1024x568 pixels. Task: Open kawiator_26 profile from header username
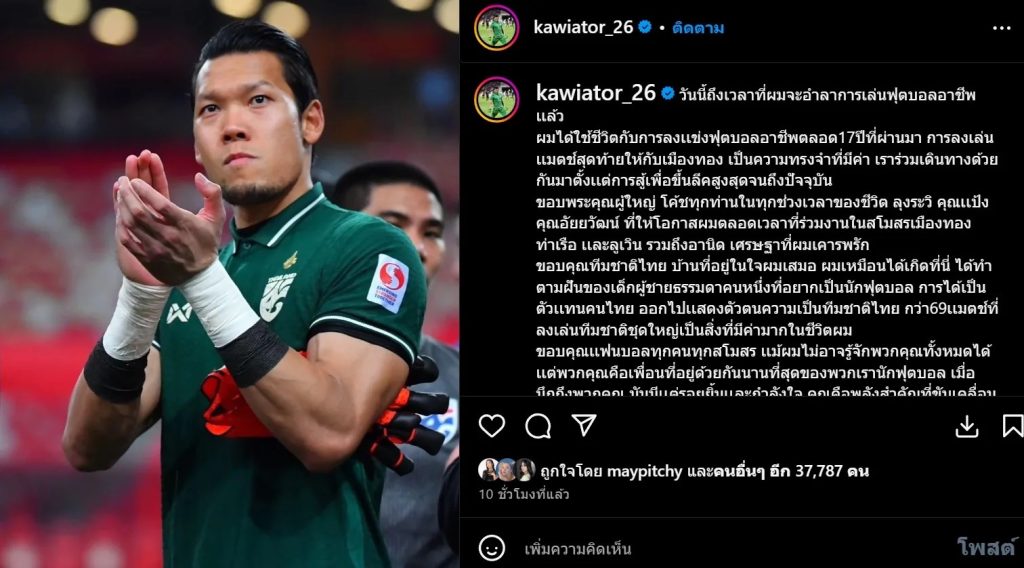[x=583, y=27]
